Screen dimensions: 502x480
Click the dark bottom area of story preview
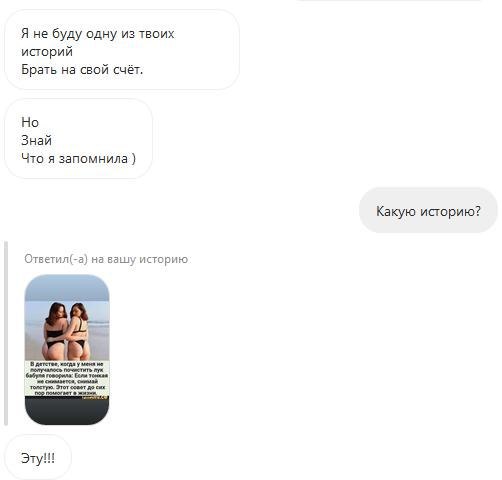67,411
